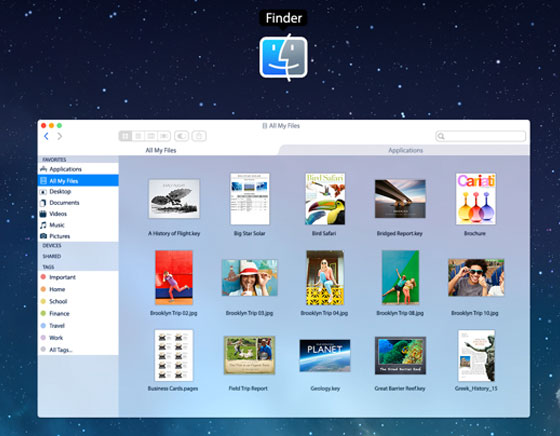This screenshot has height=436, width=560.
Task: Select the purple Work tag
Action: click(78, 338)
